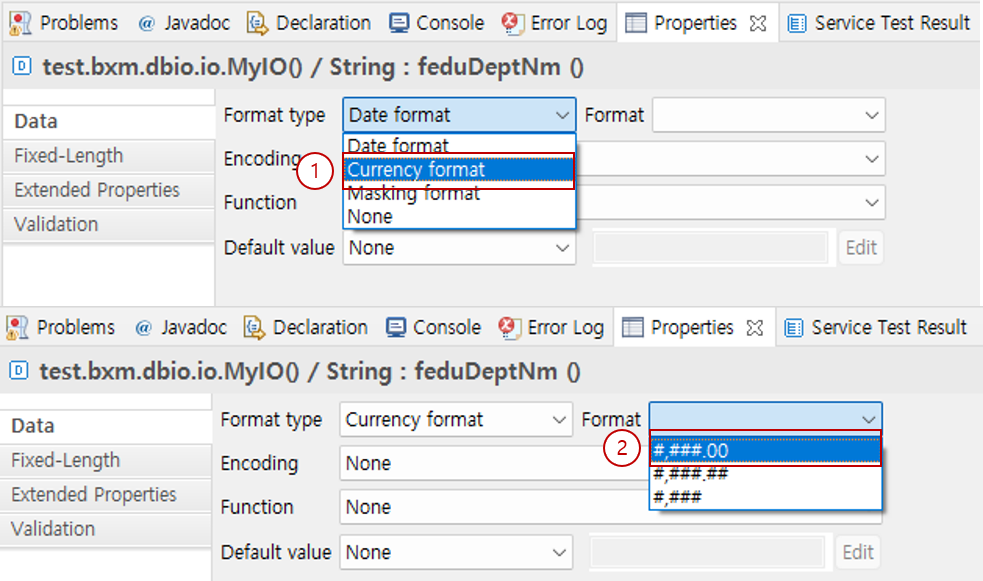Click the Console monitor icon in the lower tab bar
The height and width of the screenshot is (581, 983).
tap(396, 328)
